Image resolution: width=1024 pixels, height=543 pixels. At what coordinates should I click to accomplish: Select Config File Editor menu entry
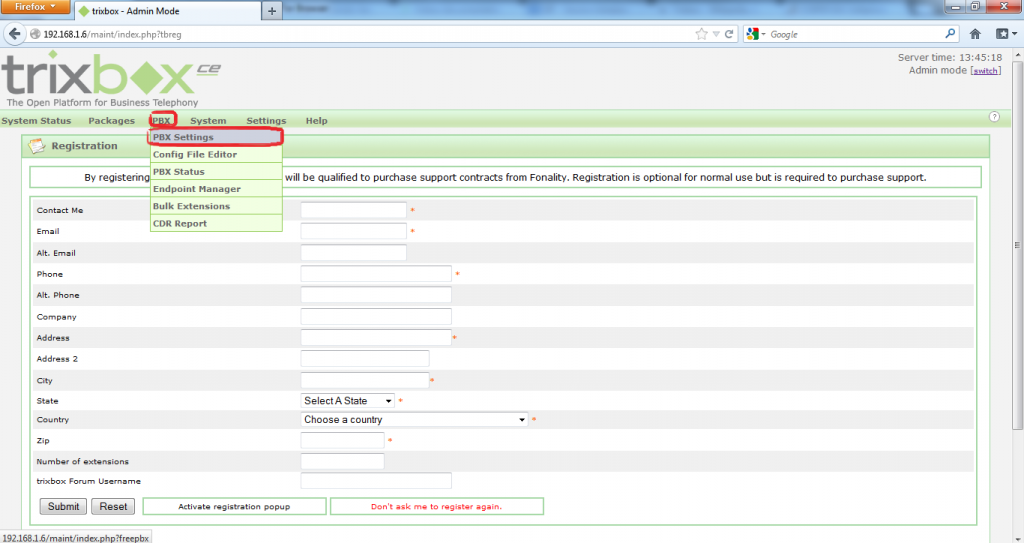pos(216,154)
